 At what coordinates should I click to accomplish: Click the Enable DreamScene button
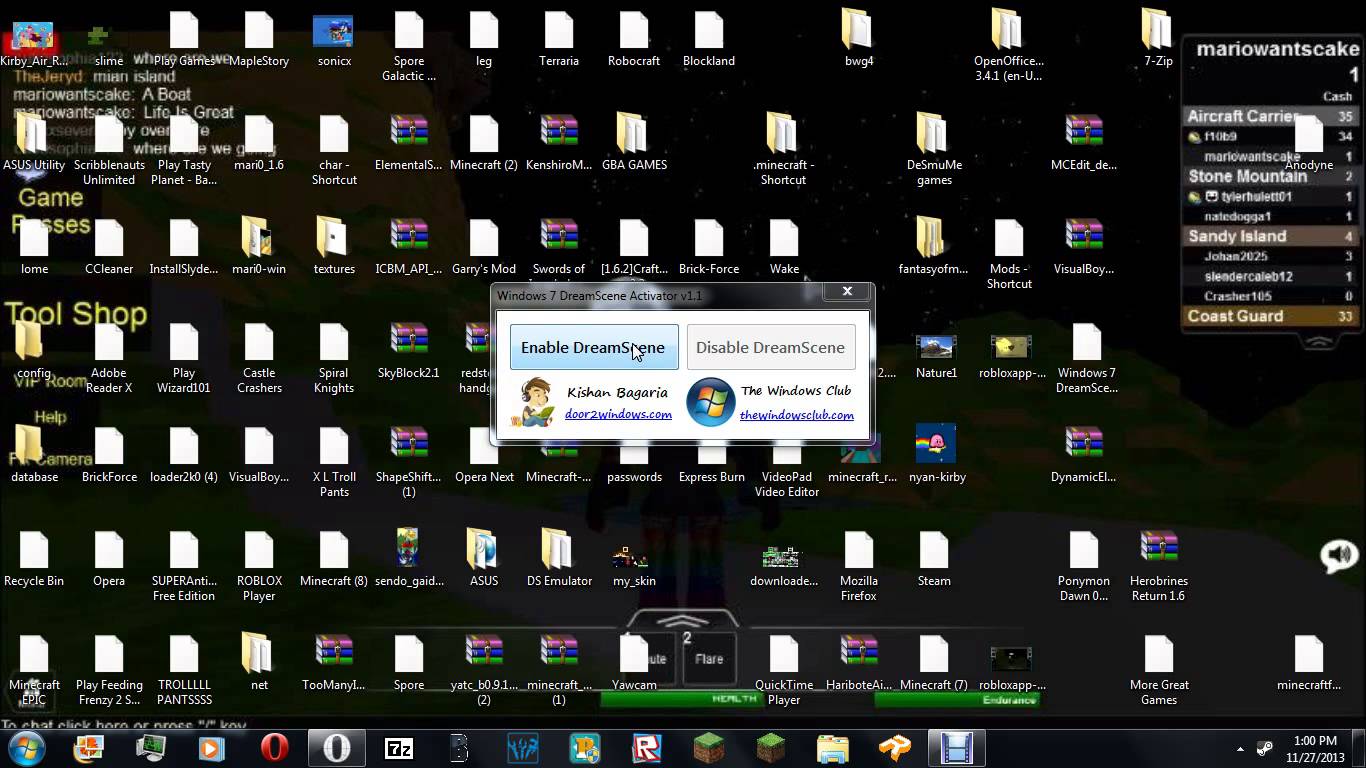tap(594, 347)
